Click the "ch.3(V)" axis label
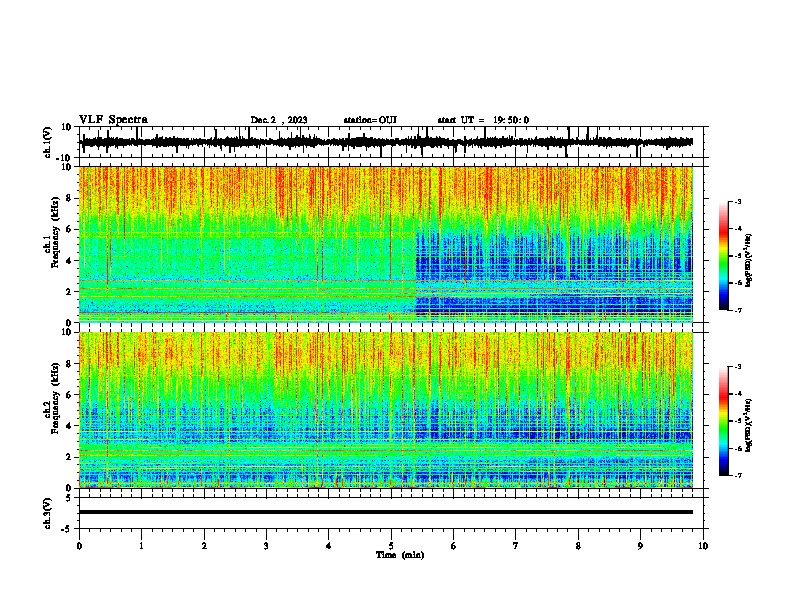The image size is (792, 612). 48,513
